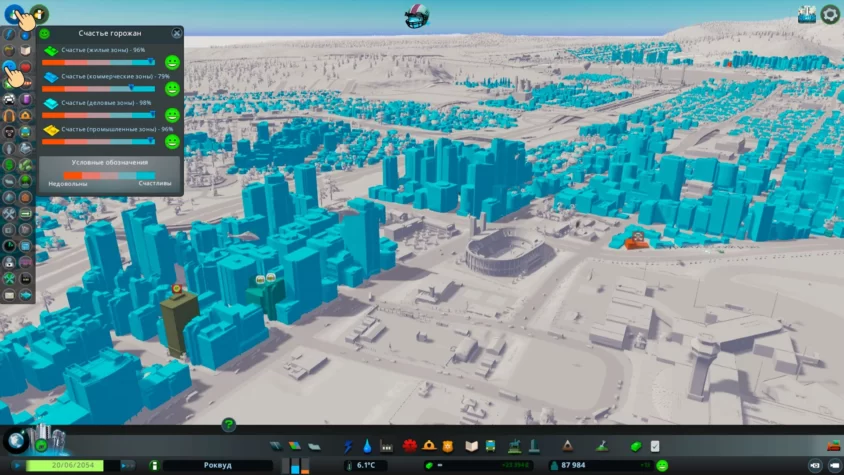The width and height of the screenshot is (844, 475).
Task: Open the Policies checklist icon
Action: (x=655, y=446)
